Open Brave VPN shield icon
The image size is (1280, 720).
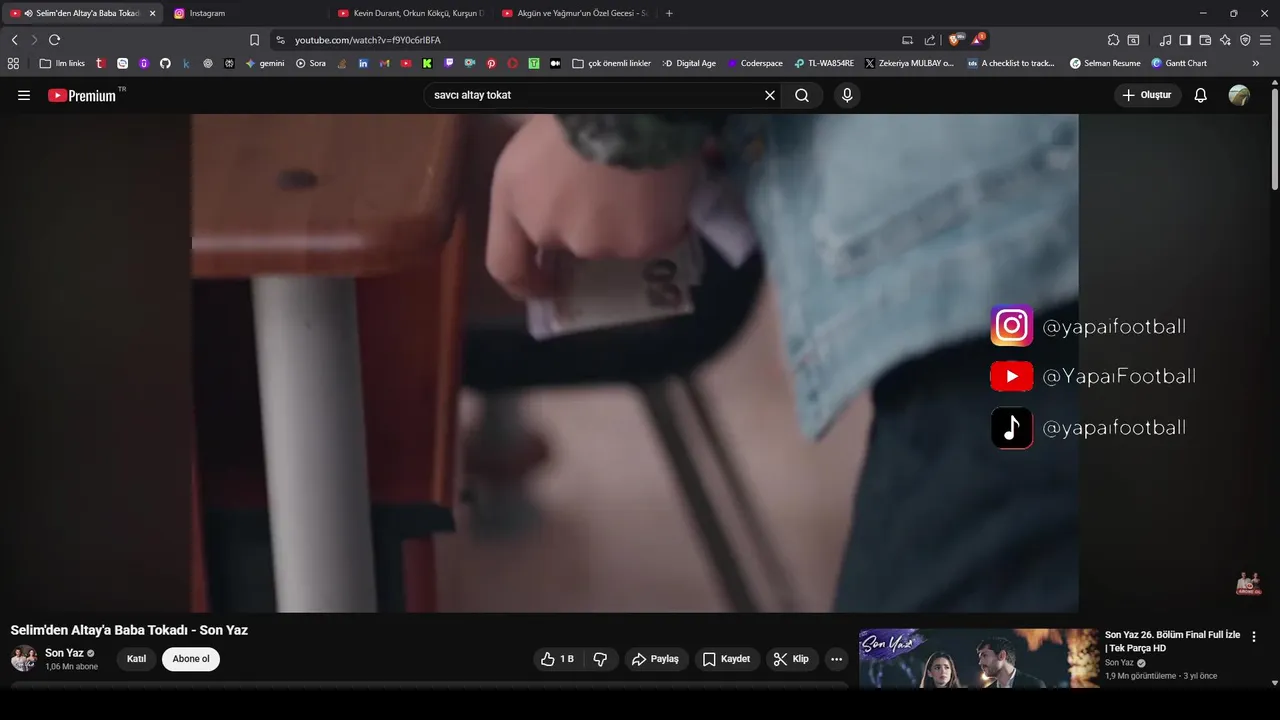tap(1245, 40)
